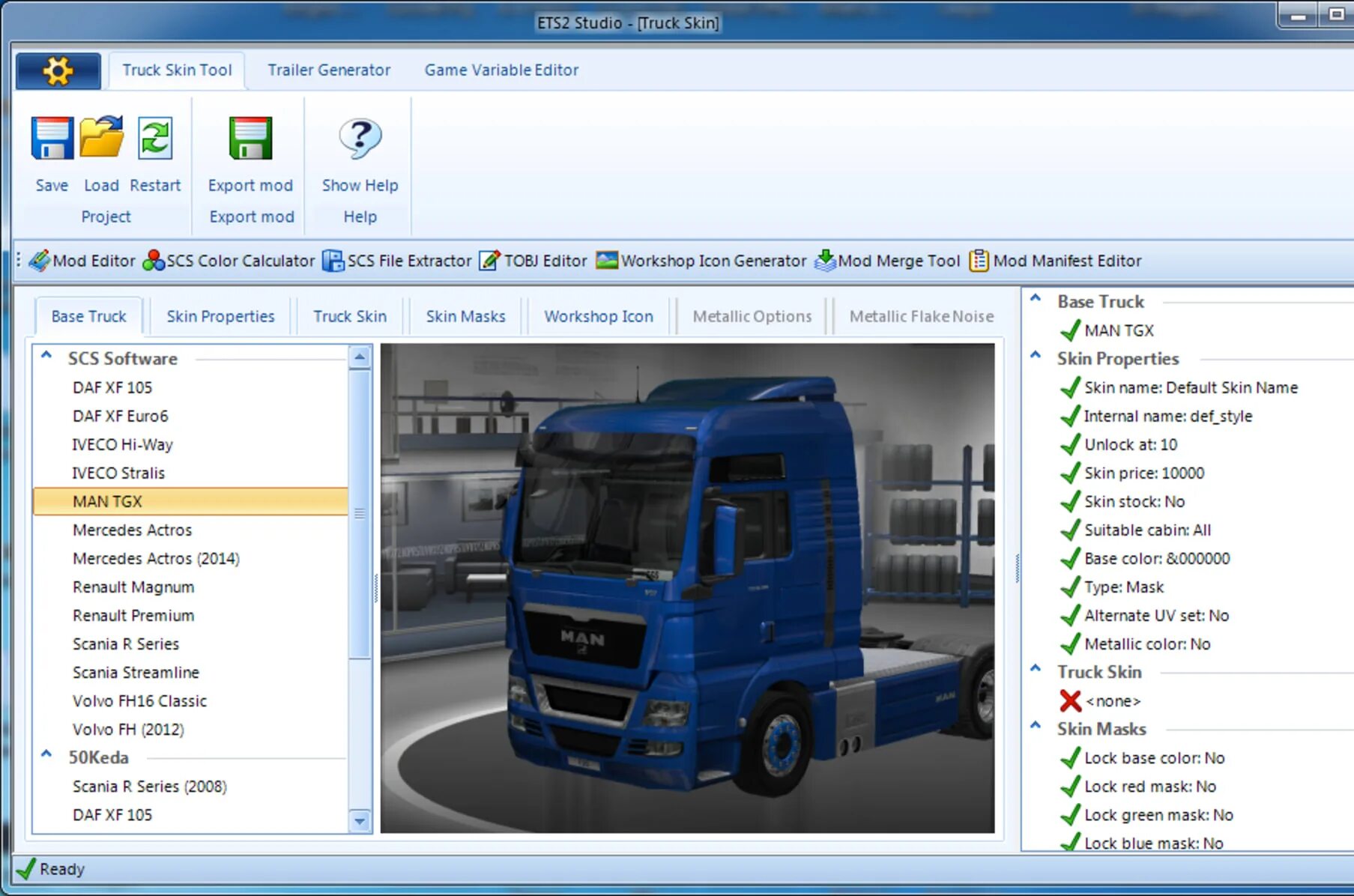Collapse the Truck Skin summary section

click(x=1036, y=668)
